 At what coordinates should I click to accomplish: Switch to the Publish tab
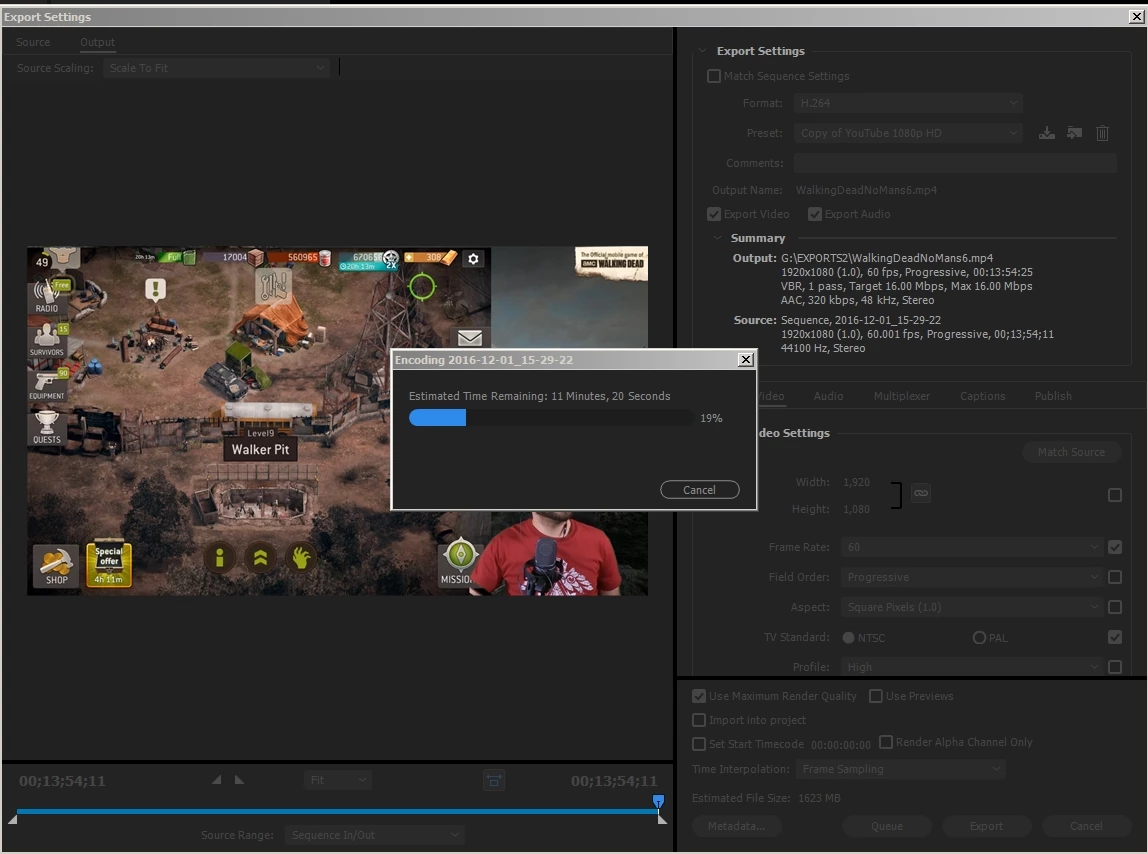[1053, 396]
